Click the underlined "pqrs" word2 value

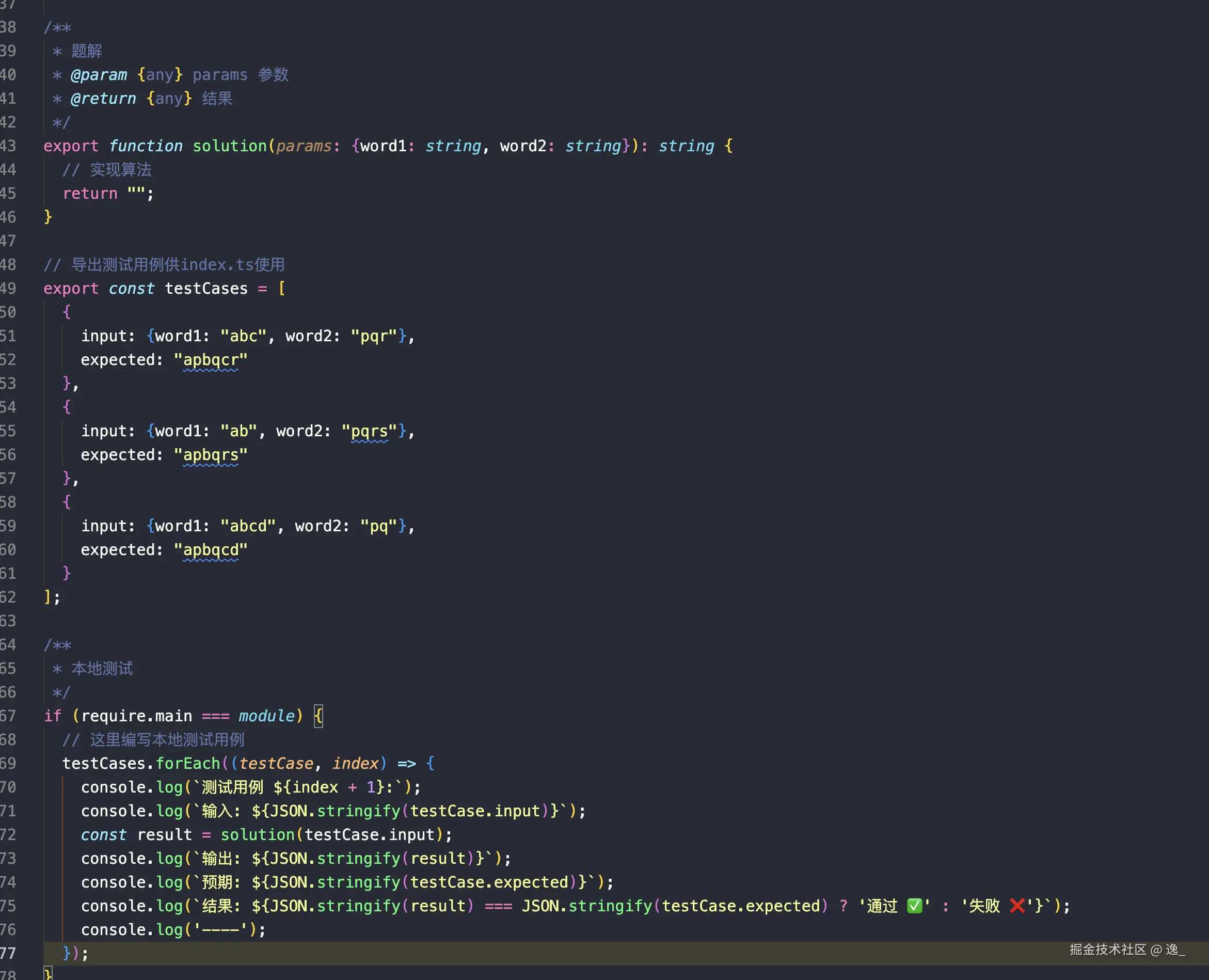[369, 431]
